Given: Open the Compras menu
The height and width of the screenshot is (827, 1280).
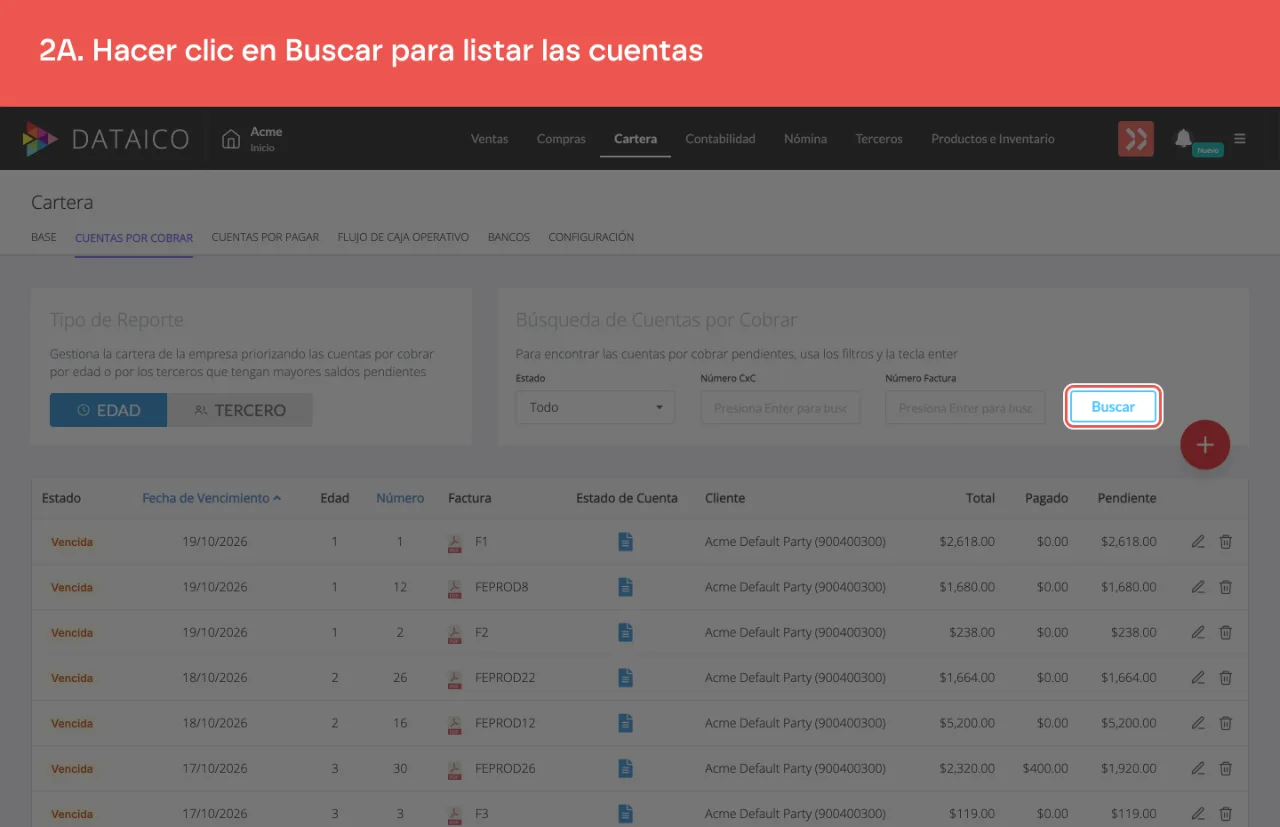Looking at the screenshot, I should pos(561,139).
